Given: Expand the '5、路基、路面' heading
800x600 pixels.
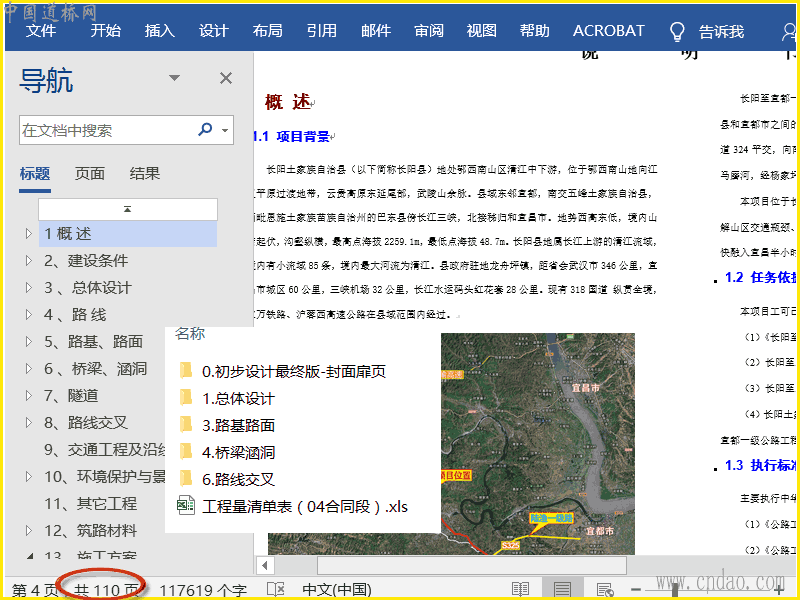Looking at the screenshot, I should tap(28, 342).
